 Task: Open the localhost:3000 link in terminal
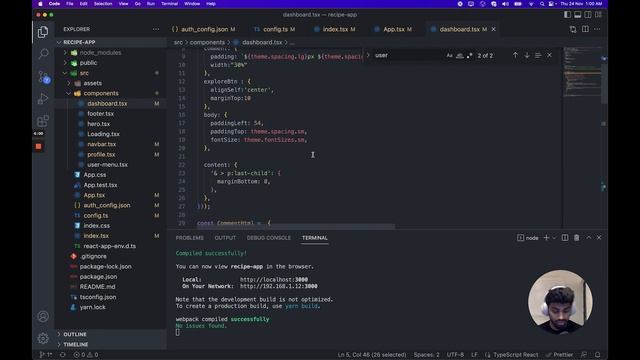274,280
